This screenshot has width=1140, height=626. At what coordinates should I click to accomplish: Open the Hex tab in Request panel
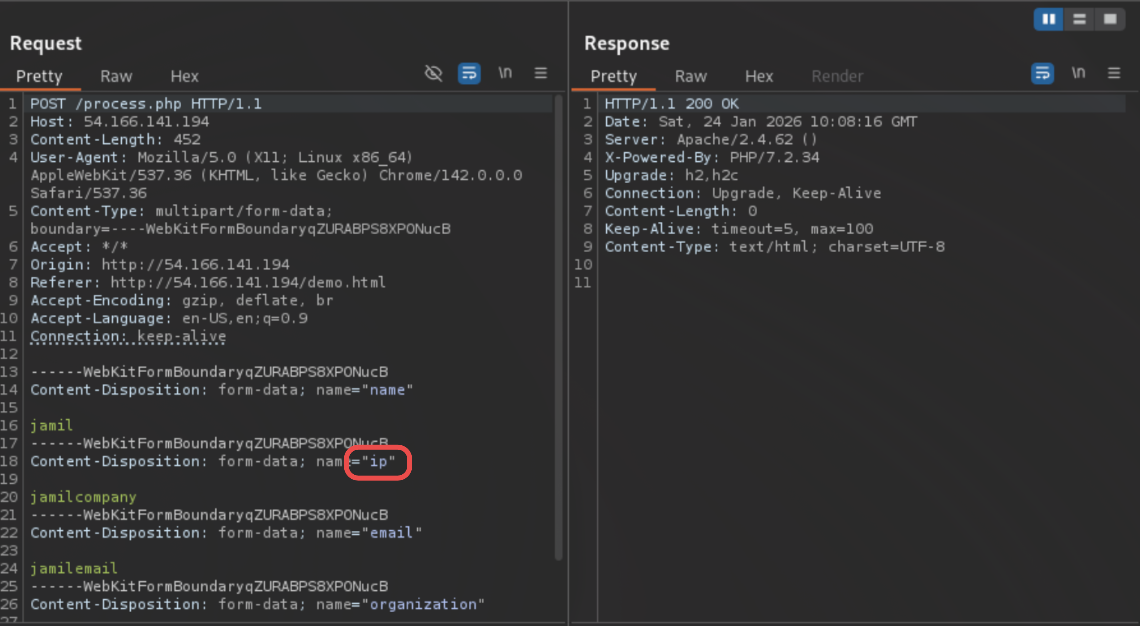(184, 76)
